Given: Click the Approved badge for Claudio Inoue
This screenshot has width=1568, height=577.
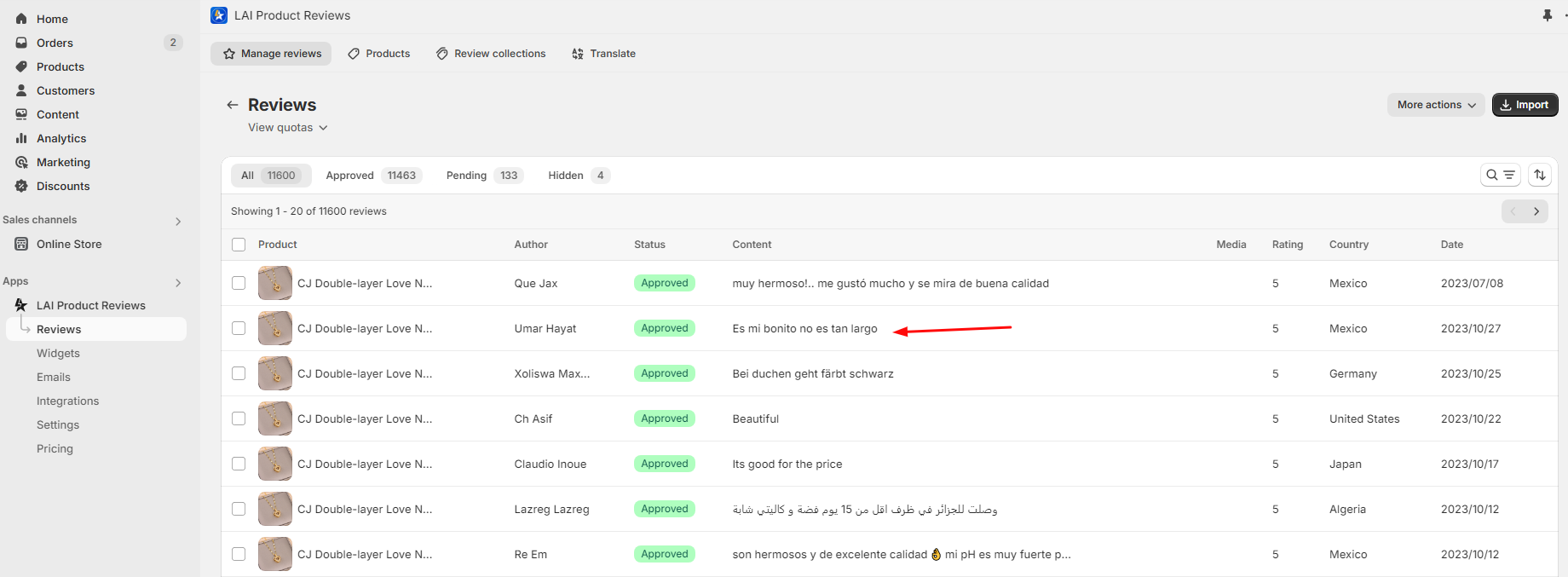Looking at the screenshot, I should click(x=665, y=464).
